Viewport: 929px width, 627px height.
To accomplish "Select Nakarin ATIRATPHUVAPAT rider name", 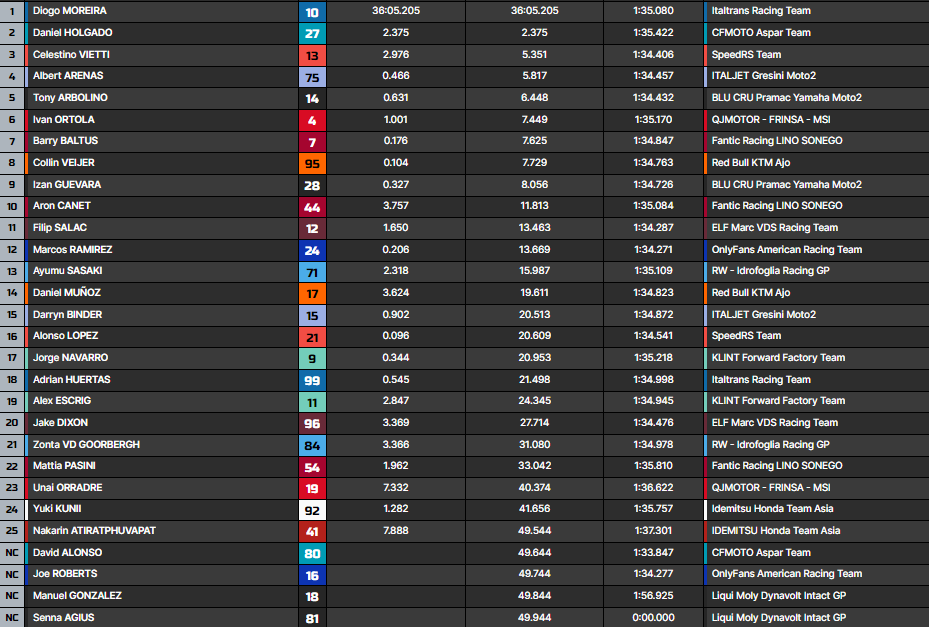I will tap(94, 531).
